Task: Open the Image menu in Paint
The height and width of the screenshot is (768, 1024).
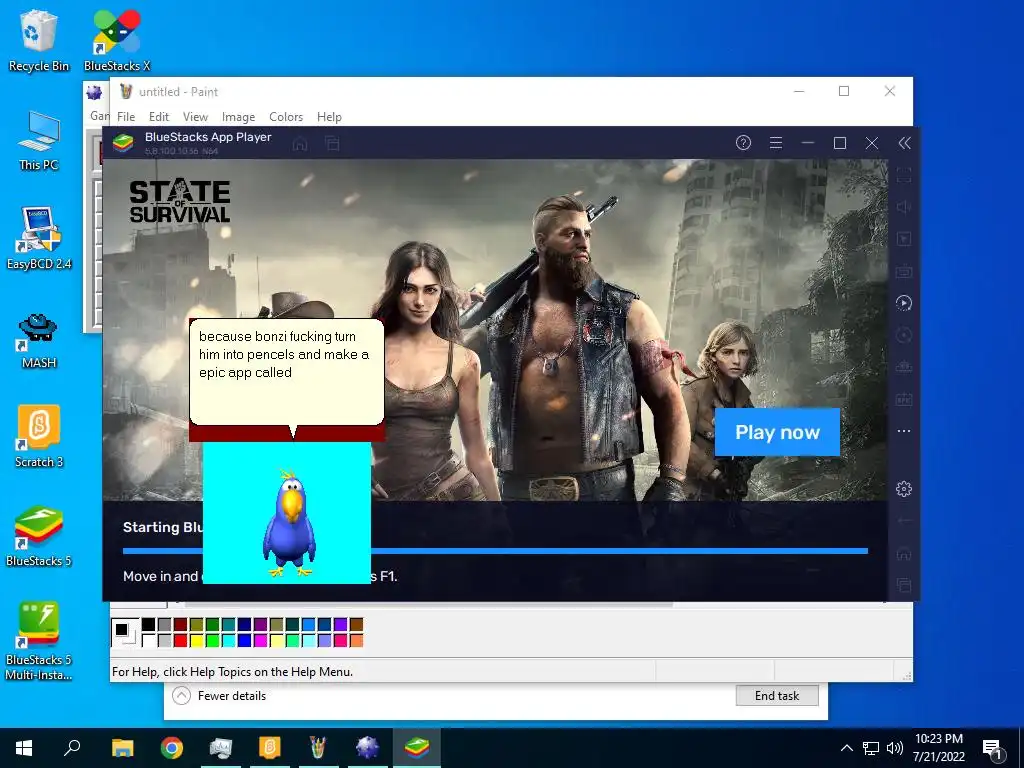Action: pos(238,117)
